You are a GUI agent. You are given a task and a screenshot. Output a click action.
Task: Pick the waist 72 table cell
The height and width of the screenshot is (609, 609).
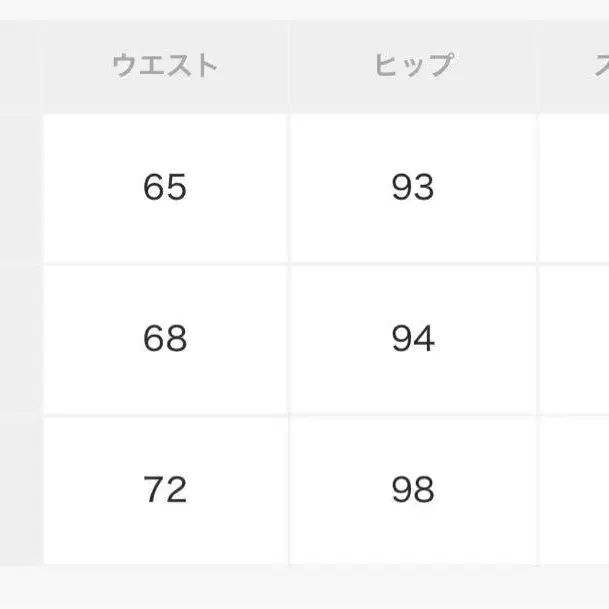(165, 490)
